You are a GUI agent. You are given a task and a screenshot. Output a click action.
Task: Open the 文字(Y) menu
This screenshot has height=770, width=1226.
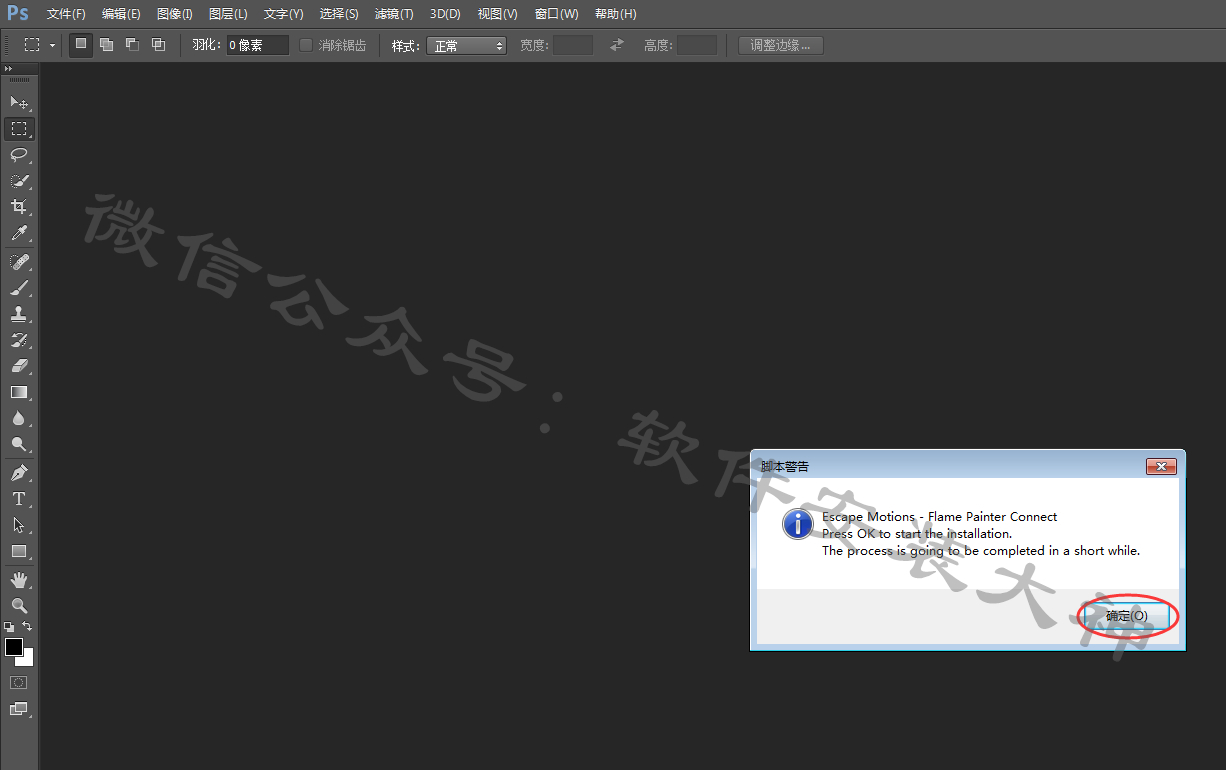point(283,14)
